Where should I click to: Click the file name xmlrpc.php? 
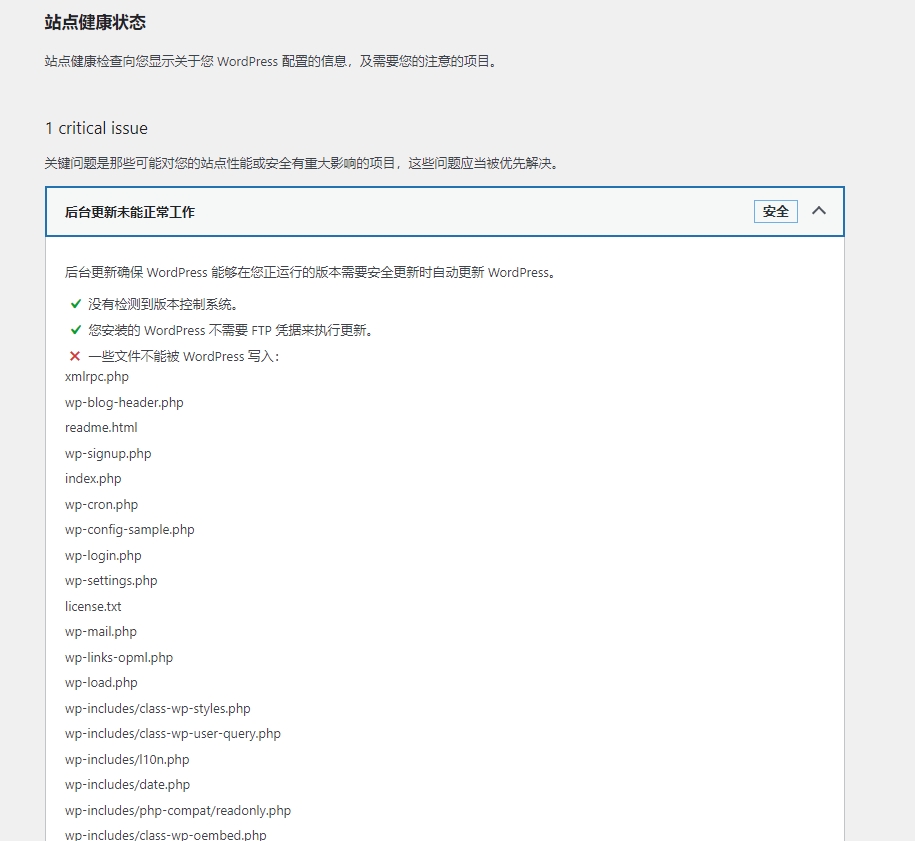point(97,376)
